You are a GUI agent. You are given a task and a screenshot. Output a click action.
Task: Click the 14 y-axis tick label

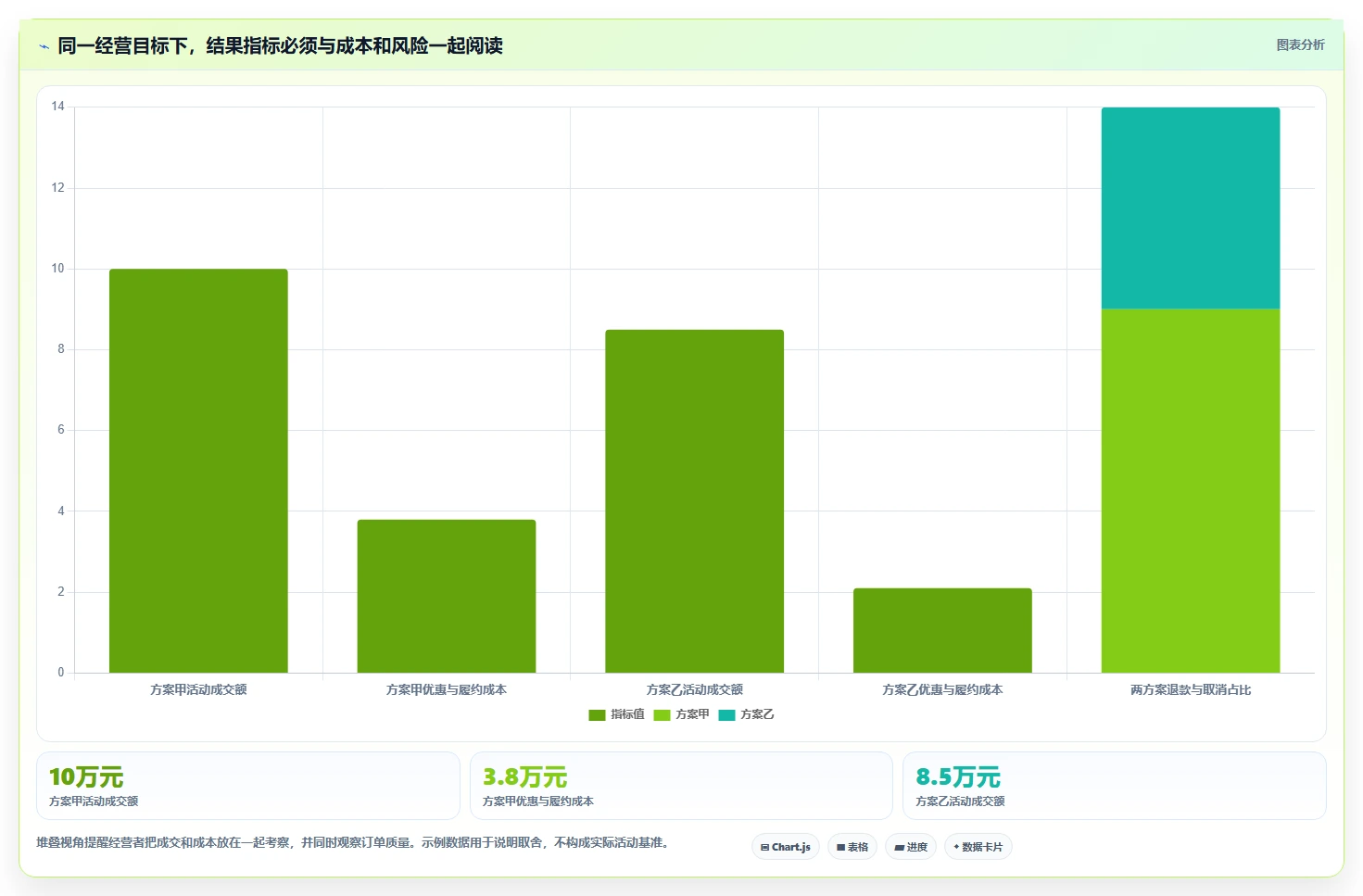tap(58, 107)
